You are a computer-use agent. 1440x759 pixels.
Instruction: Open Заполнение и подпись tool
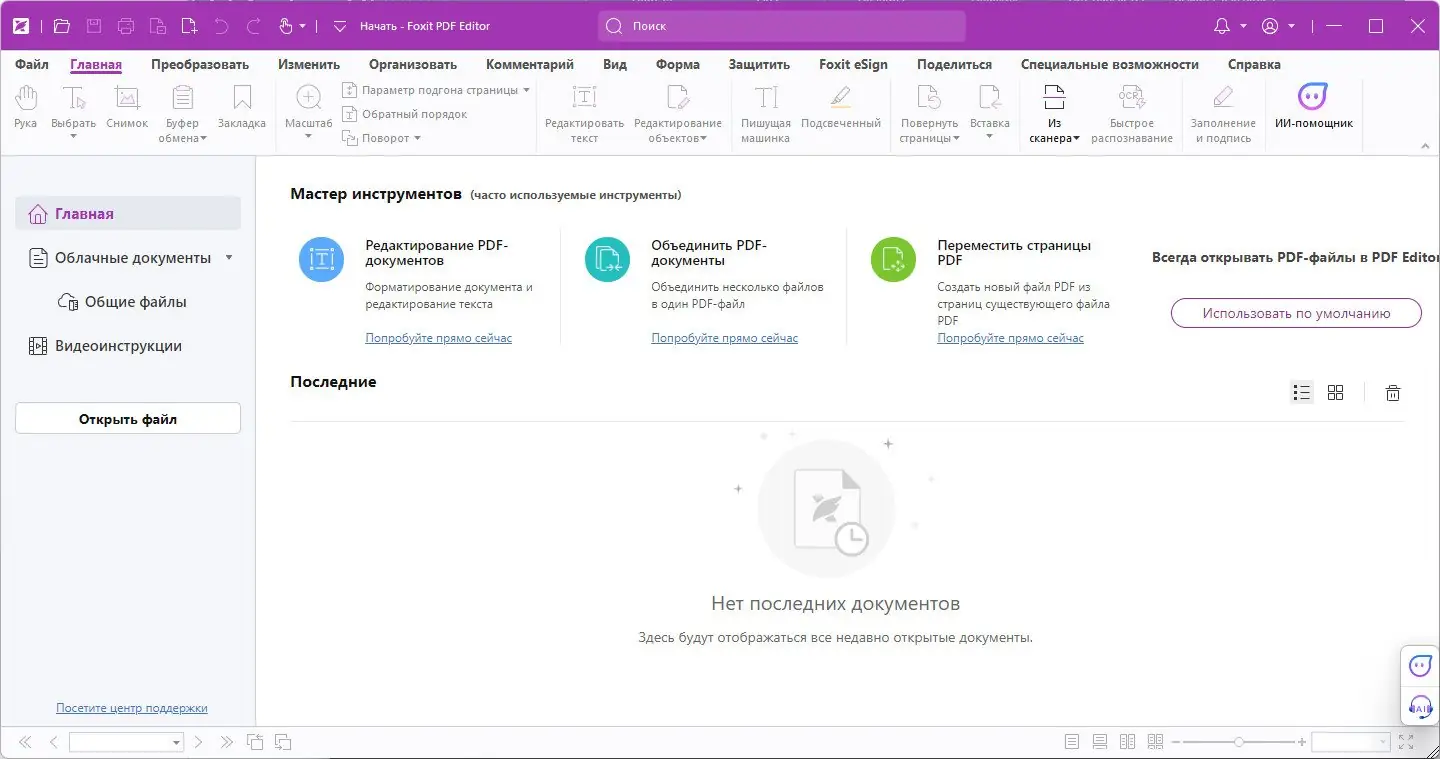pos(1224,110)
